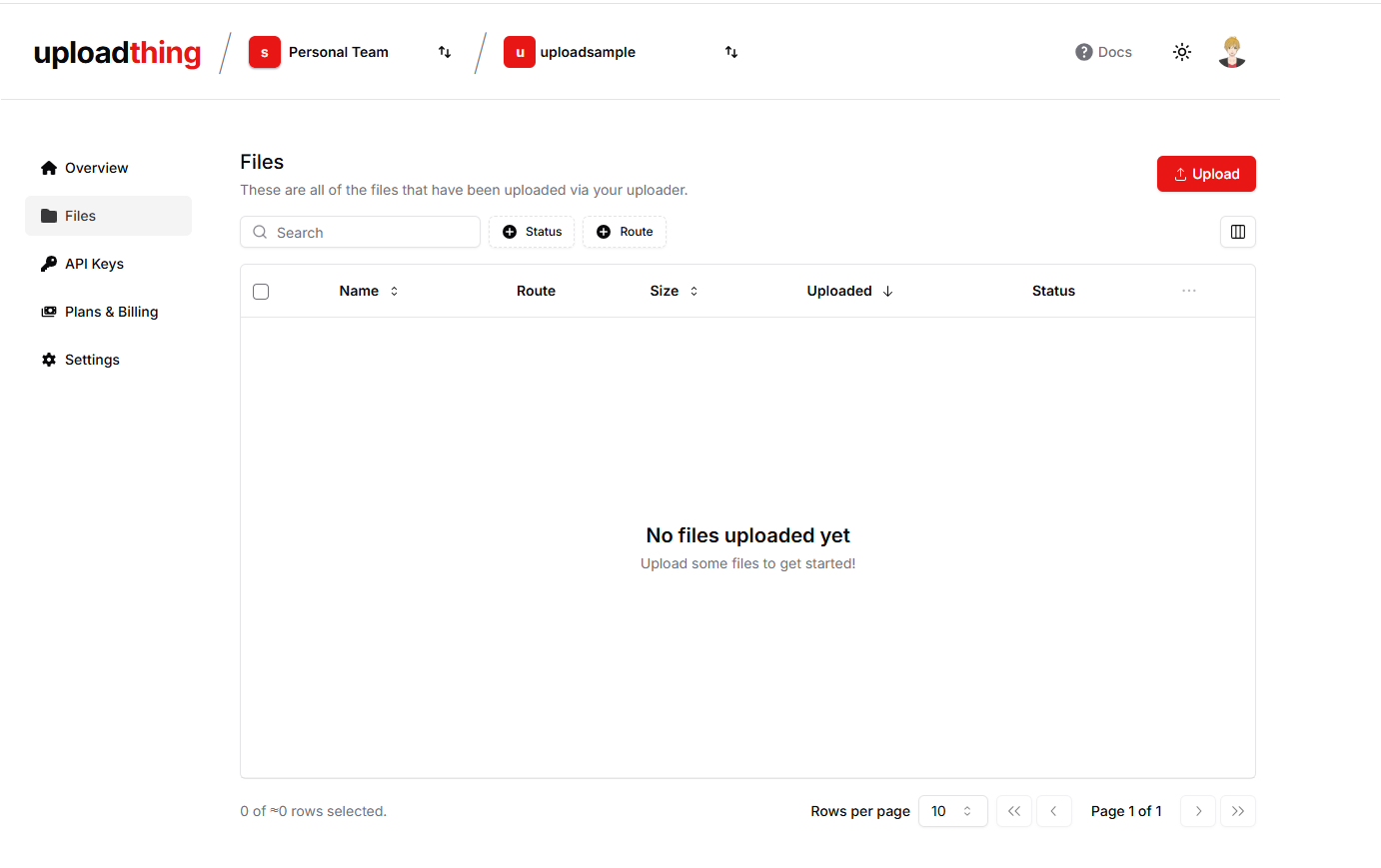This screenshot has height=868, width=1381.
Task: Click the red Personal Team avatar icon
Action: coord(265,52)
